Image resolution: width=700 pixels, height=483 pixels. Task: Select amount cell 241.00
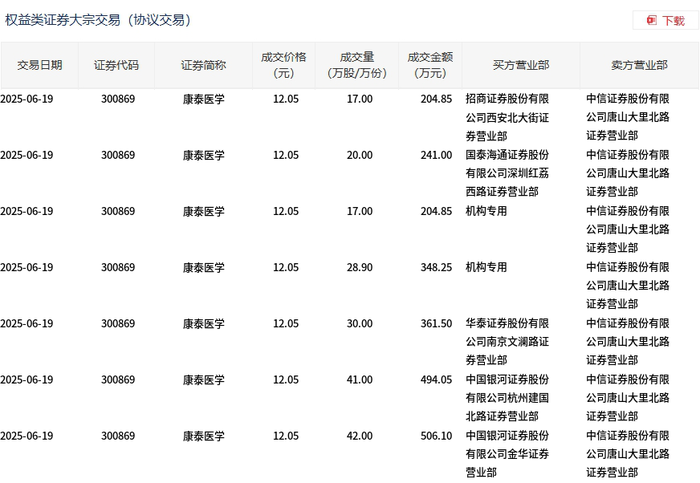click(x=436, y=155)
